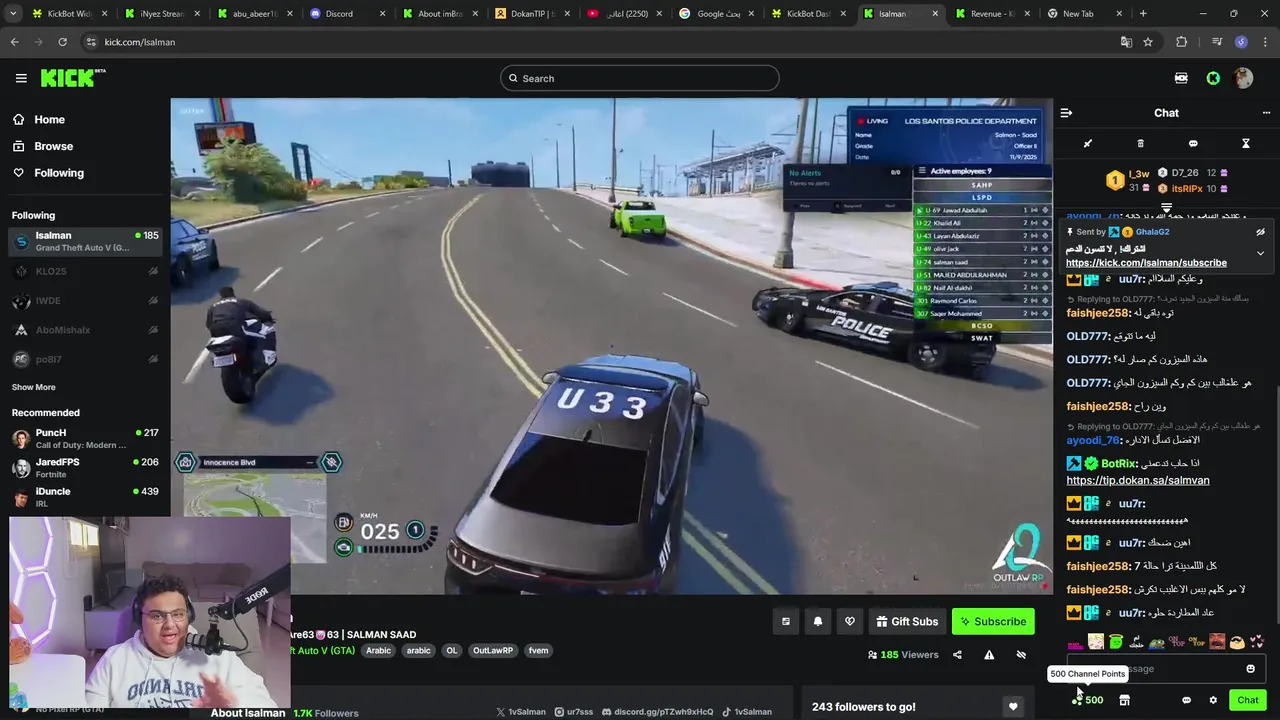
Task: Click top gifter l_3w
Action: [1139, 174]
